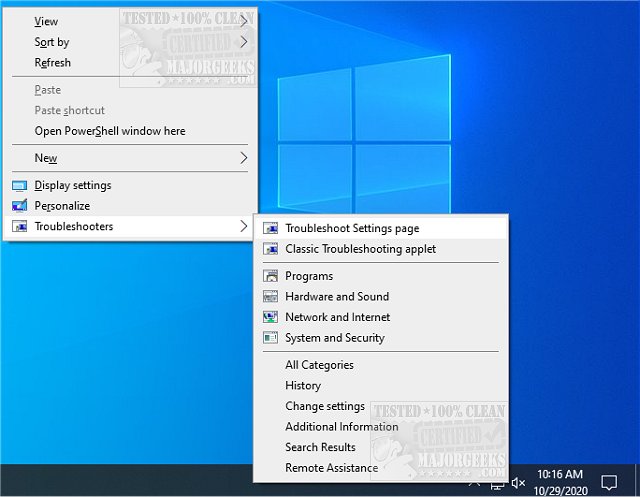Select Refresh from the context menu
The height and width of the screenshot is (497, 640).
pyautogui.click(x=53, y=63)
